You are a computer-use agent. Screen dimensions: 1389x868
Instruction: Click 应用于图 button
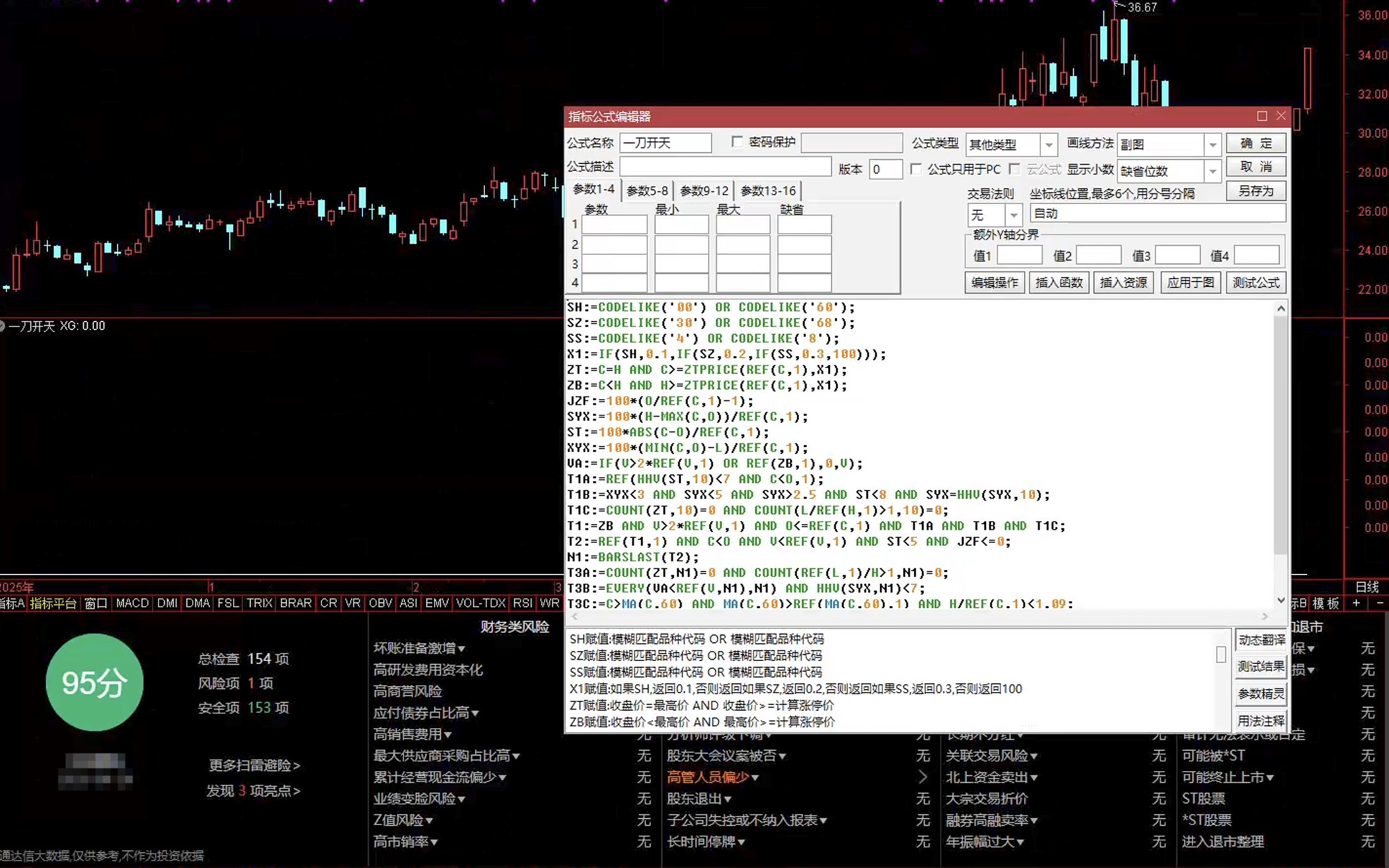pos(1190,283)
